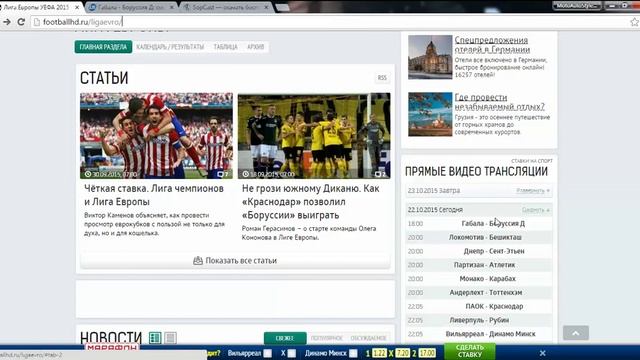
Task: Click comments icon on the Borussia article image
Action: [x=378, y=174]
